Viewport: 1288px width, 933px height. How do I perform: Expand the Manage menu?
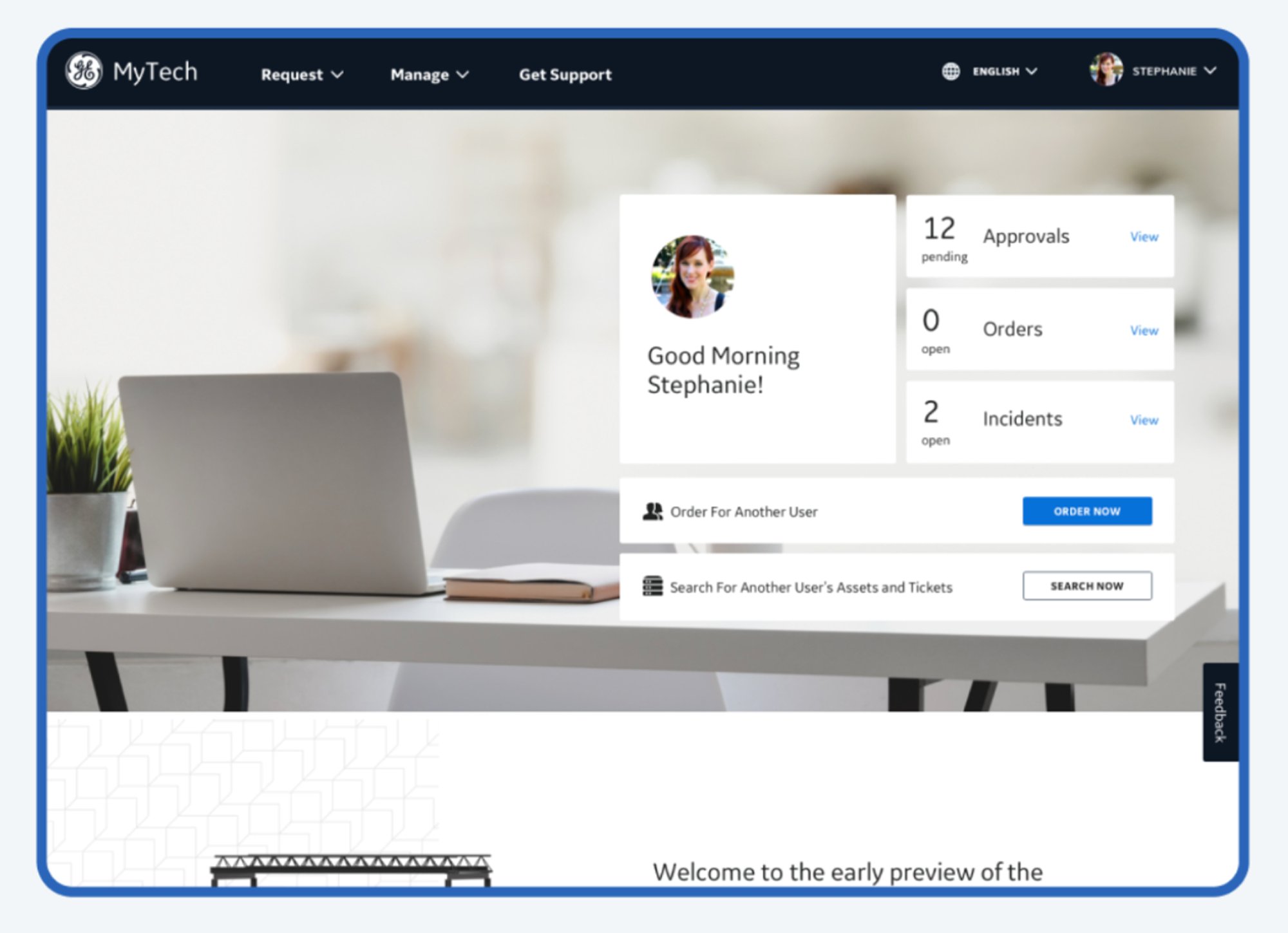[x=429, y=75]
